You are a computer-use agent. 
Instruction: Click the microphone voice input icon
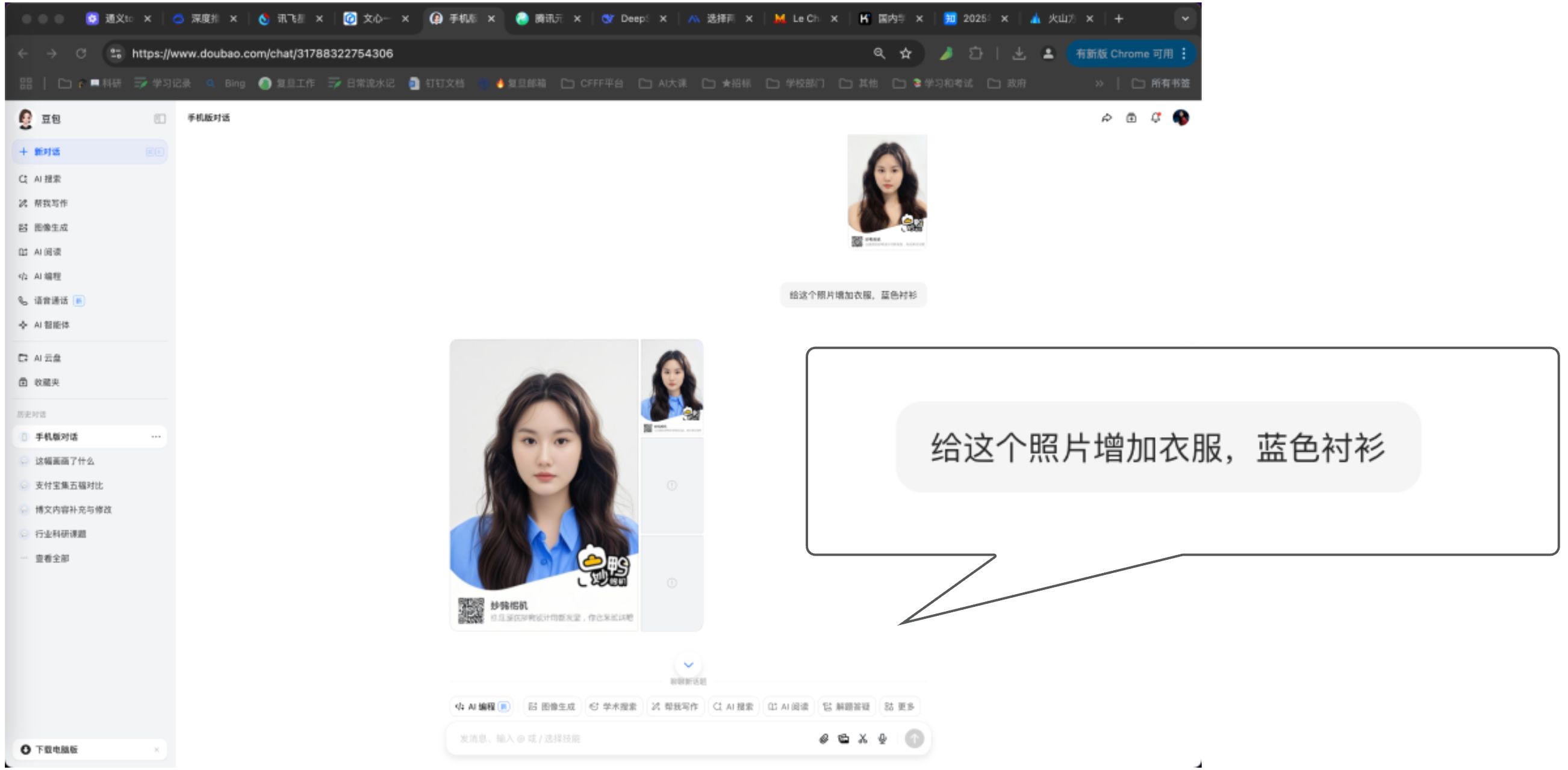click(x=882, y=738)
